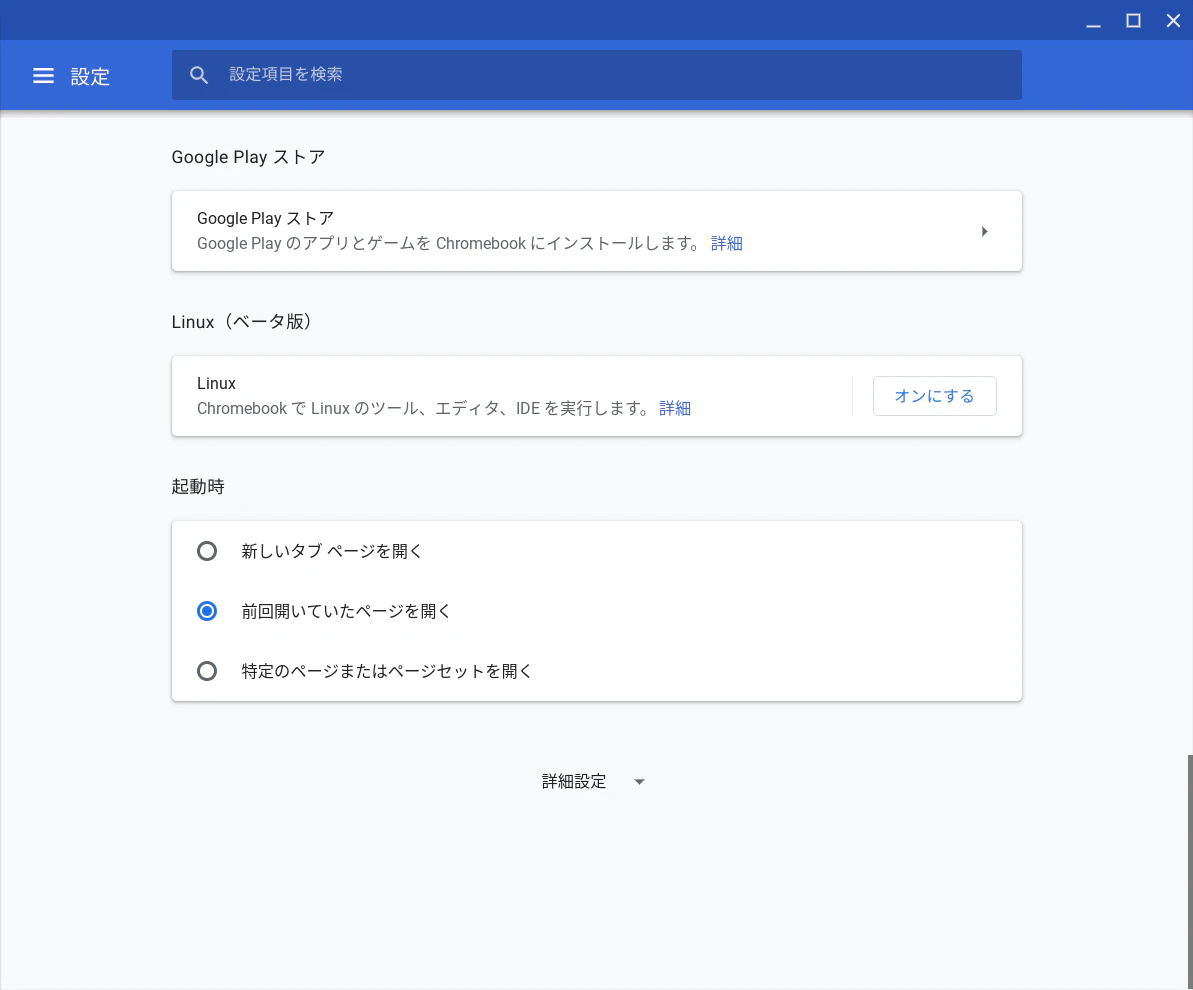Screen dimensions: 1193x990
Task: Click the 詳細設定 dropdown arrow
Action: 639,782
